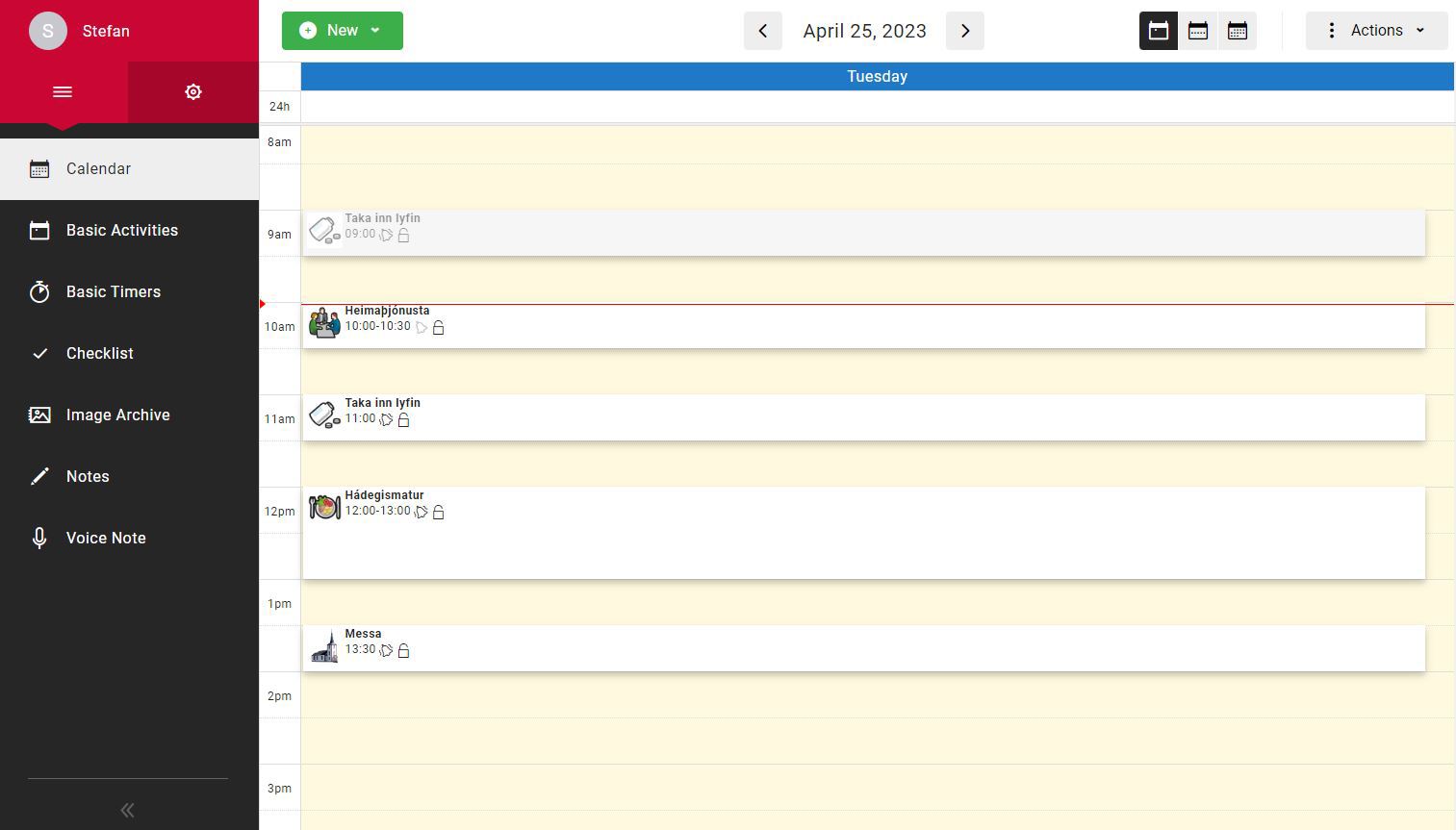The width and height of the screenshot is (1456, 830).
Task: Switch to week view calendar icon
Action: (x=1197, y=31)
